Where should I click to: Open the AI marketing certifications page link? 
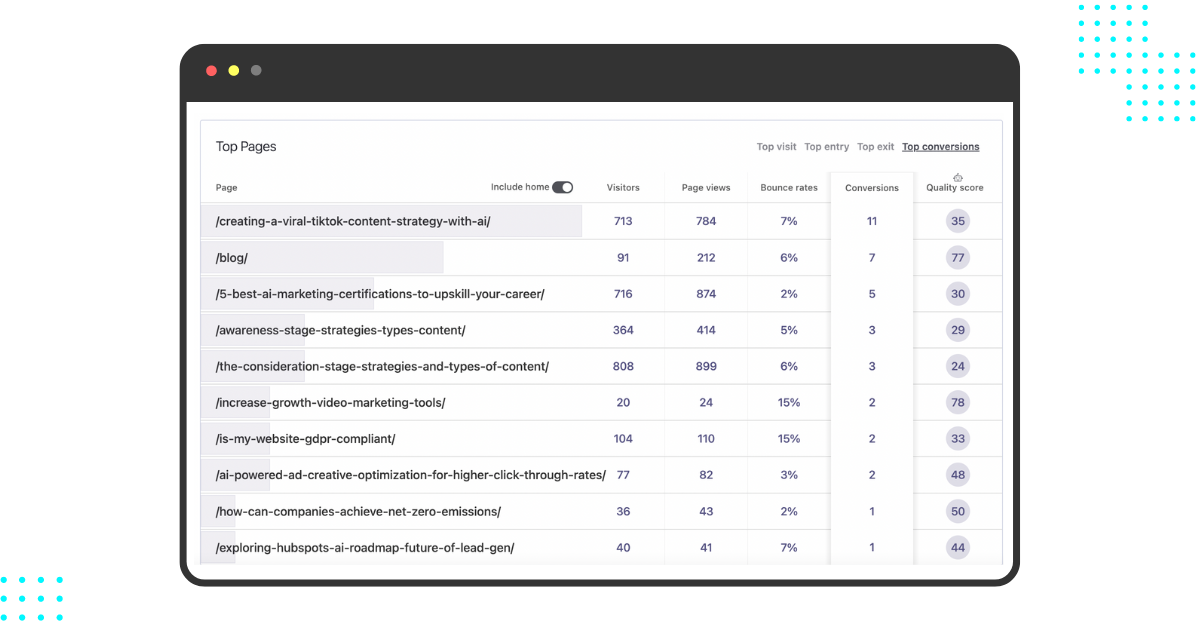pos(380,293)
